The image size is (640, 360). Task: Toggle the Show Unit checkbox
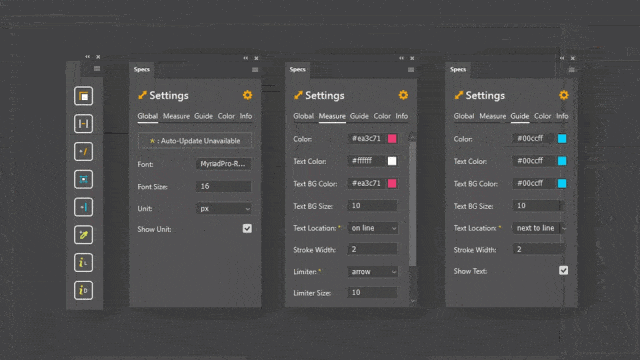point(247,229)
